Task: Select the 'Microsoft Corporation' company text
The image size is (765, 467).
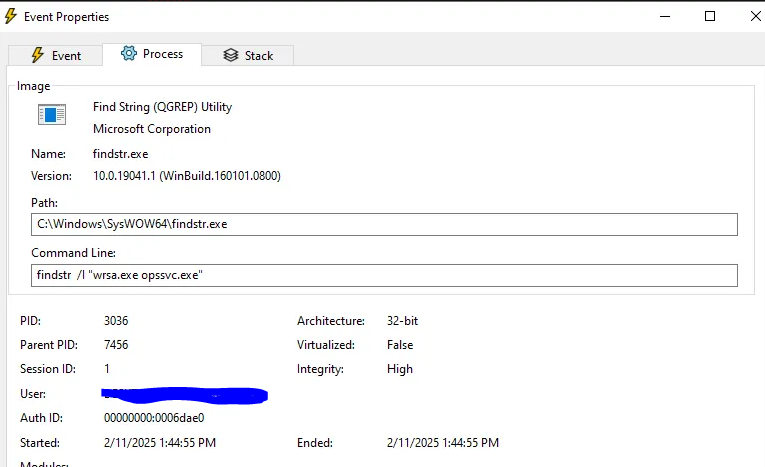Action: (152, 129)
